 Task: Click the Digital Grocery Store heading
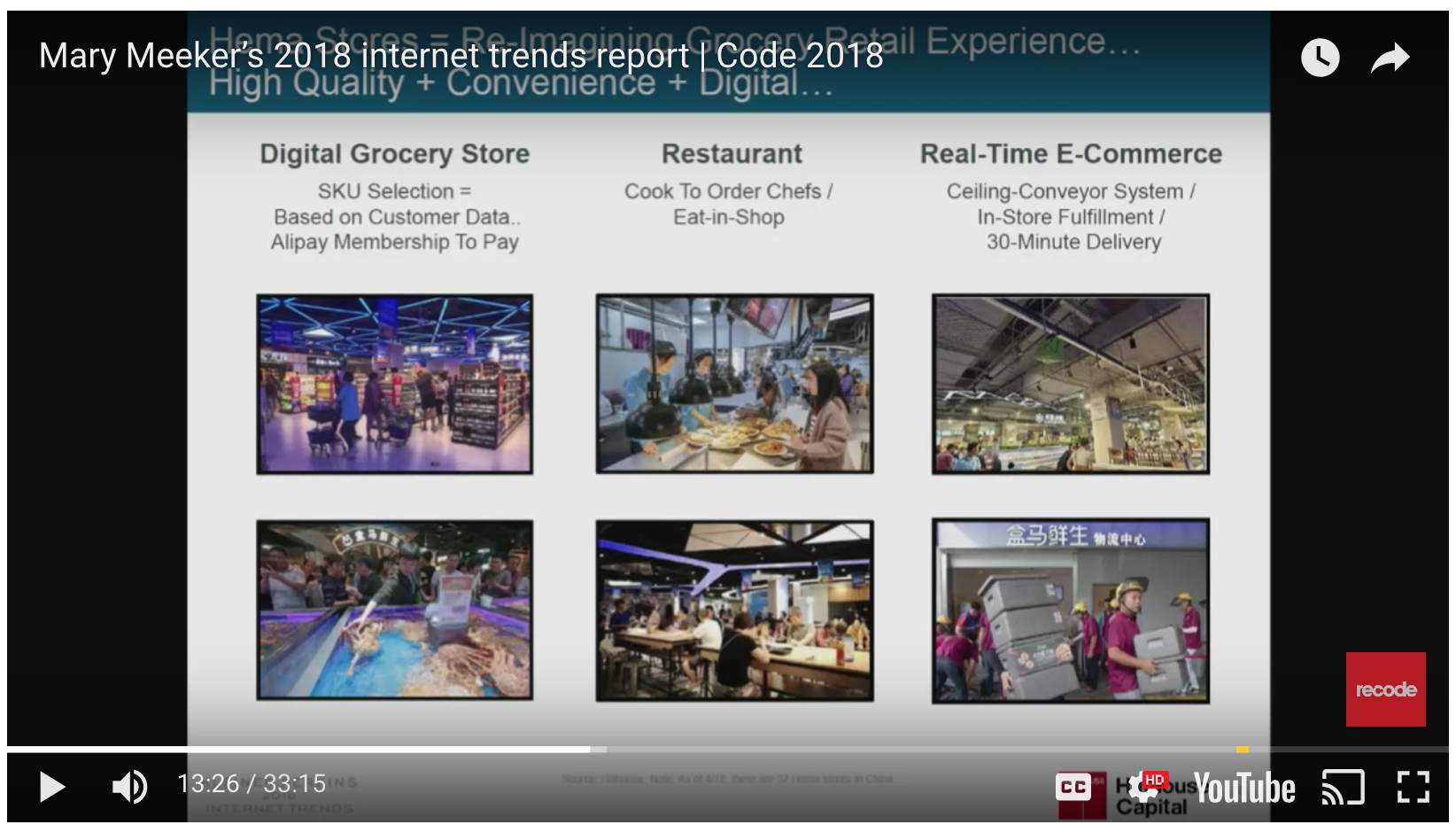coord(395,153)
